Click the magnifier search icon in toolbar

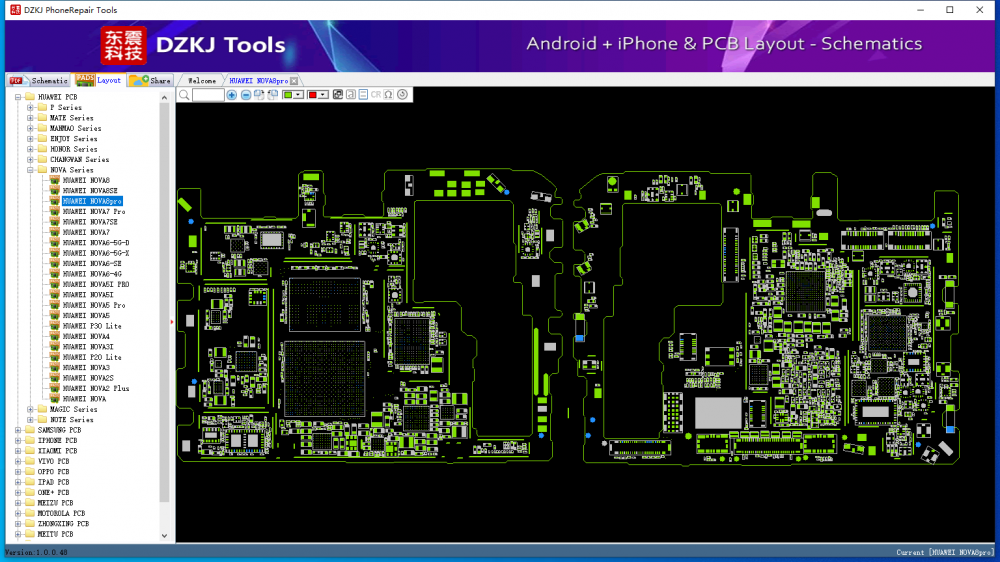point(184,95)
